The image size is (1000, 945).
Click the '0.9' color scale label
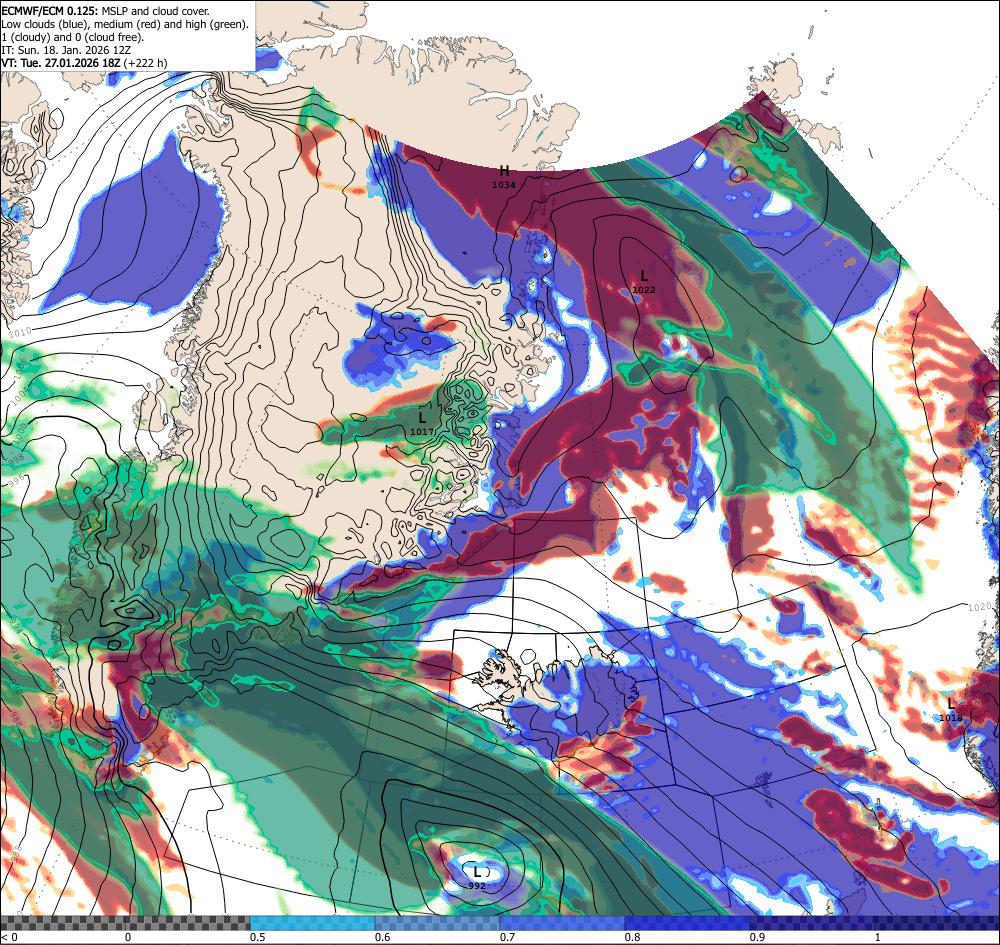[x=758, y=937]
